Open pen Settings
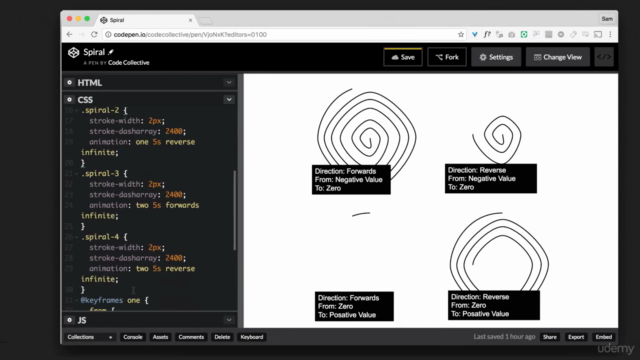 pyautogui.click(x=496, y=57)
